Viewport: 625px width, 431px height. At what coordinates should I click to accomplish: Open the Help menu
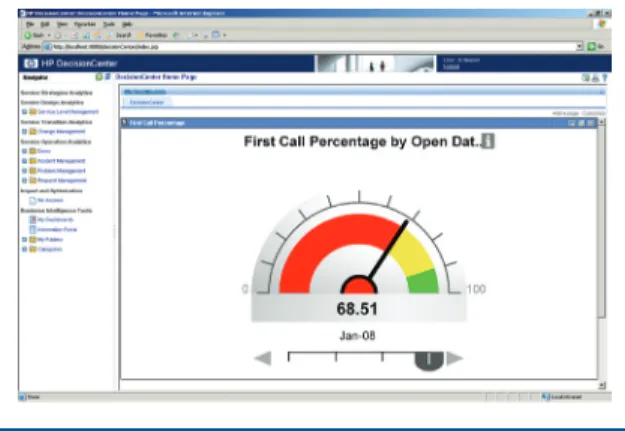pos(127,24)
